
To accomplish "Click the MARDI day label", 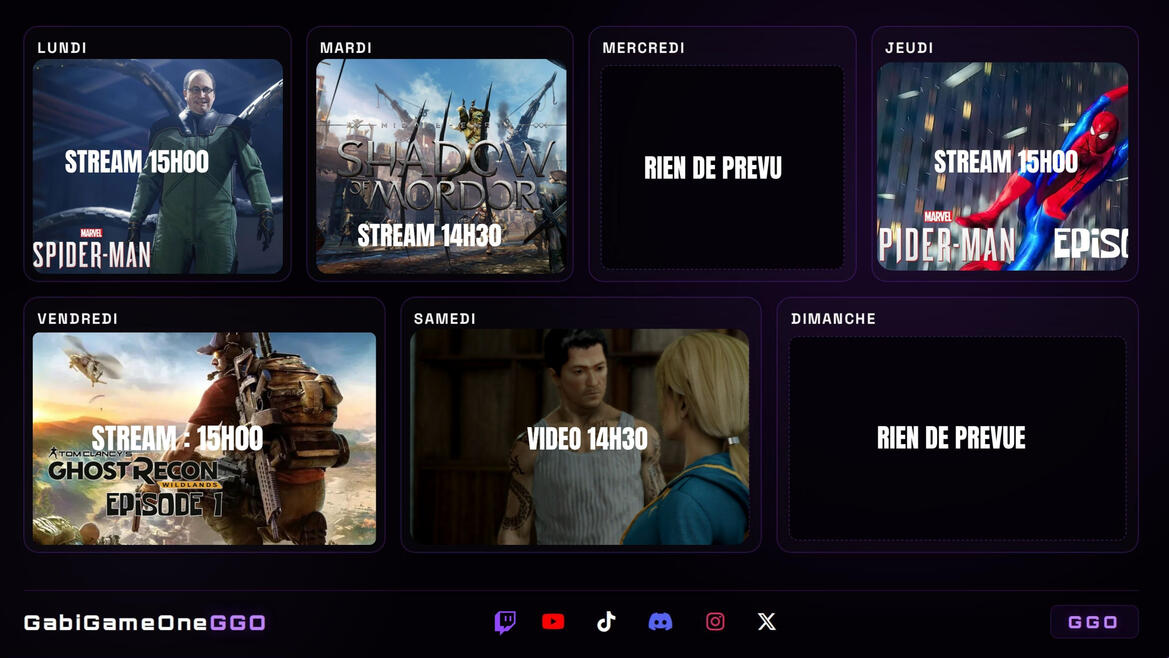I will click(x=346, y=48).
